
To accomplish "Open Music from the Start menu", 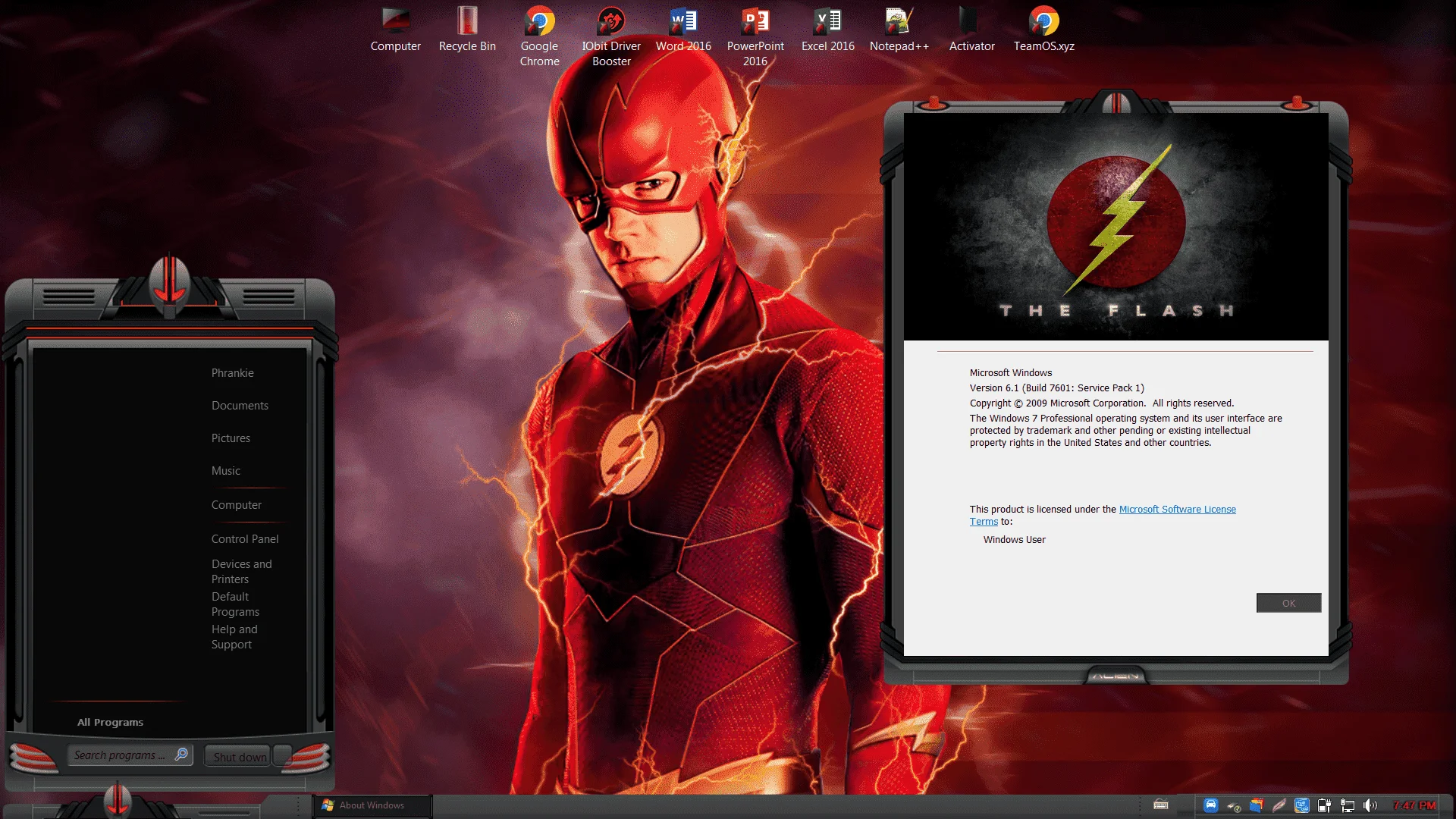I will tap(225, 471).
